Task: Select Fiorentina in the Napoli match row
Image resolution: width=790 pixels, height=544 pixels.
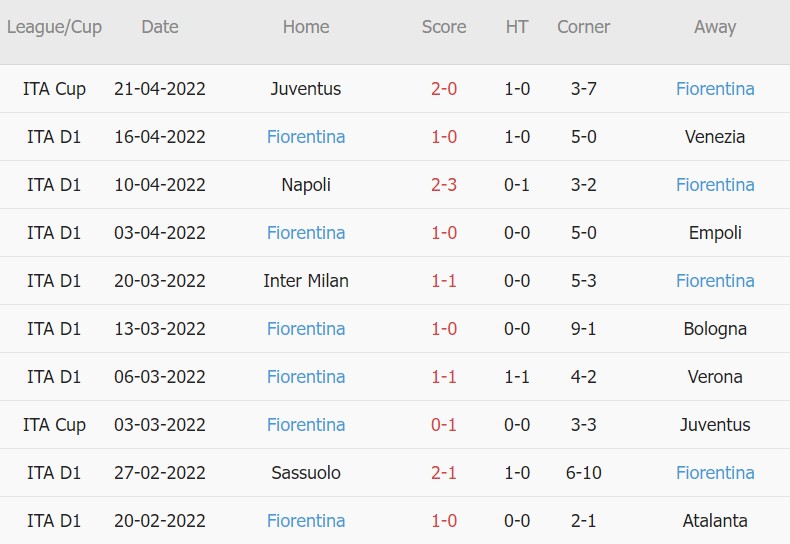Action: pos(715,185)
